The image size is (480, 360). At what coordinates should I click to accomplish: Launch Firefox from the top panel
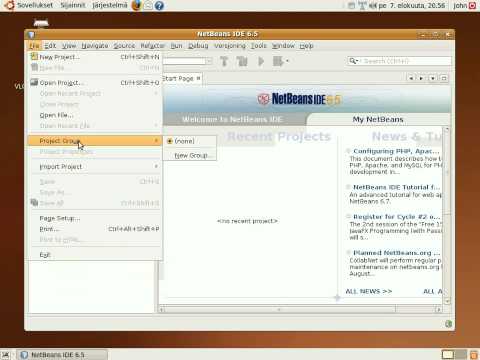[136, 5]
